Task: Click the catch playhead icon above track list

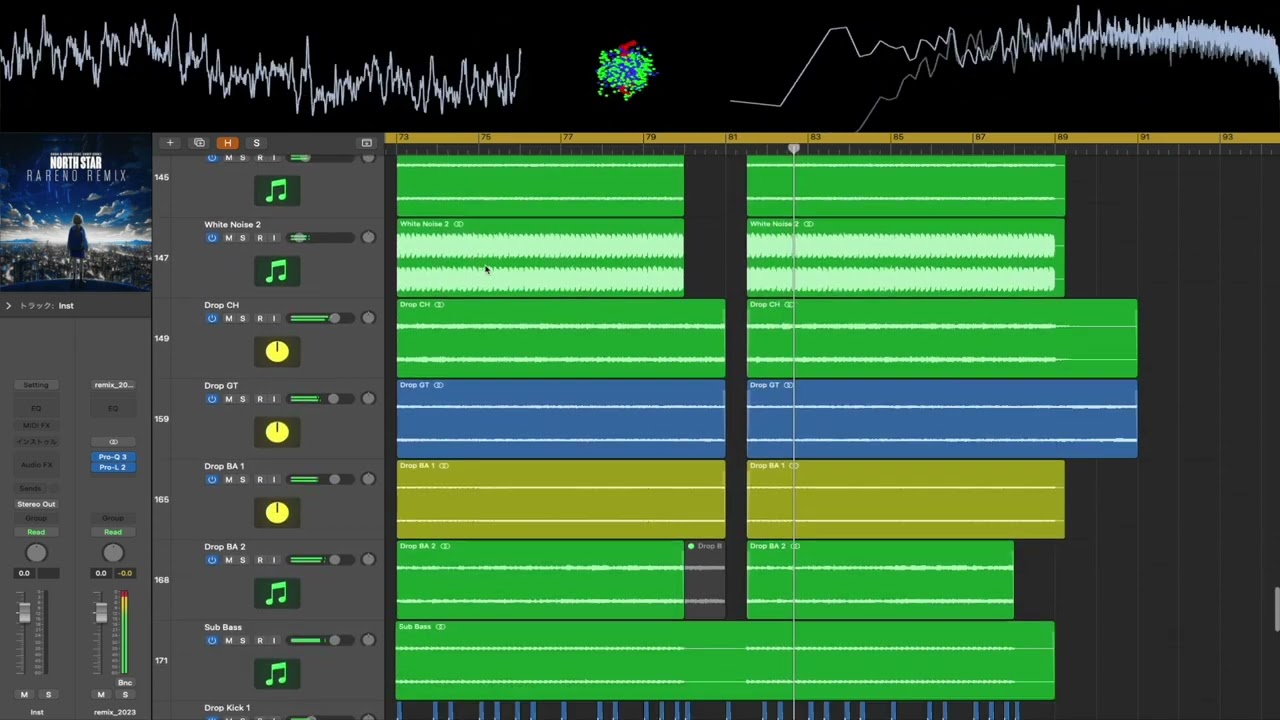Action: click(x=367, y=143)
